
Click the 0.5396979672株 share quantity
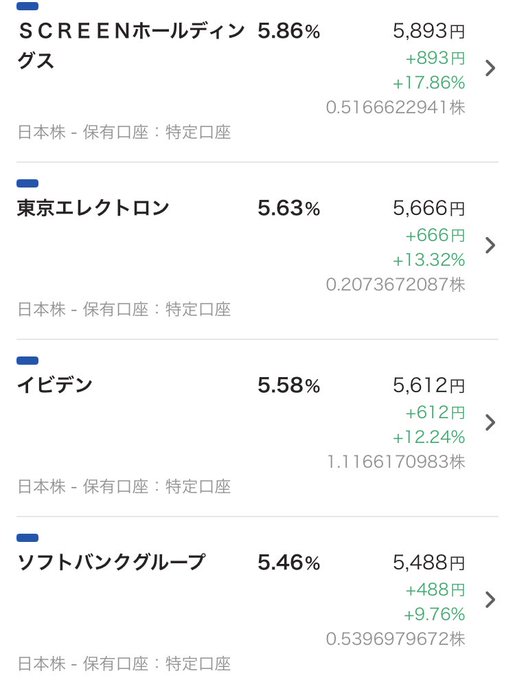pyautogui.click(x=395, y=639)
